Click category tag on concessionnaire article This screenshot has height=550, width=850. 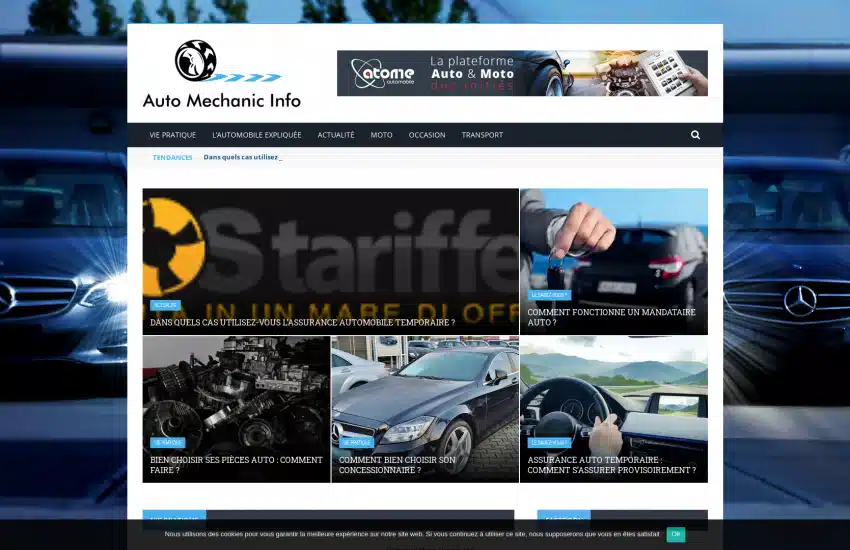tap(356, 443)
